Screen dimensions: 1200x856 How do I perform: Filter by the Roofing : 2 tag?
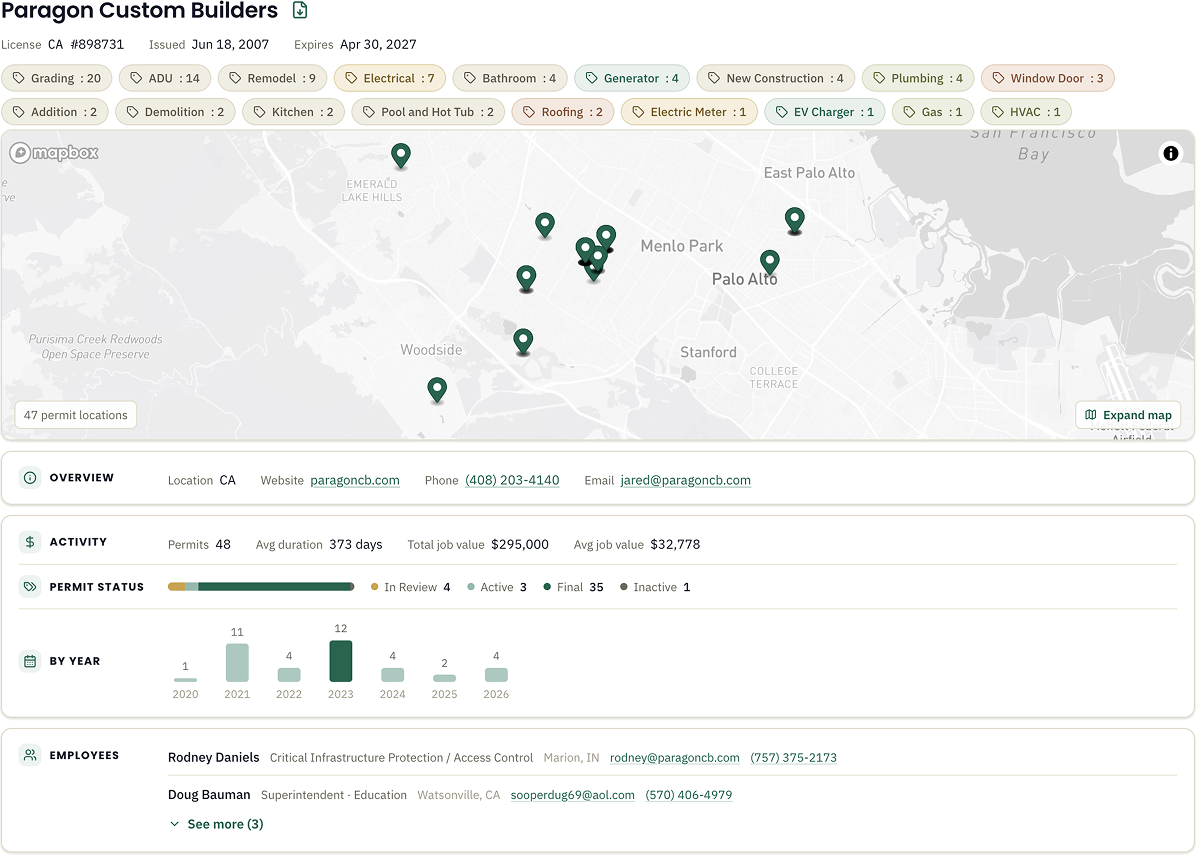tap(563, 112)
